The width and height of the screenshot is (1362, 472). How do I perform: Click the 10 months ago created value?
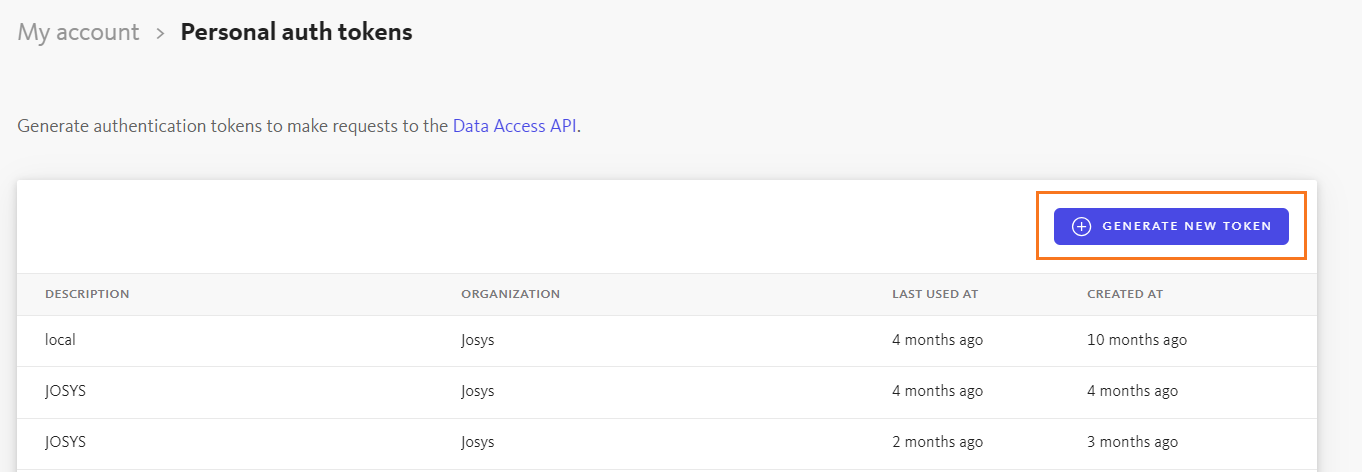coord(1137,340)
